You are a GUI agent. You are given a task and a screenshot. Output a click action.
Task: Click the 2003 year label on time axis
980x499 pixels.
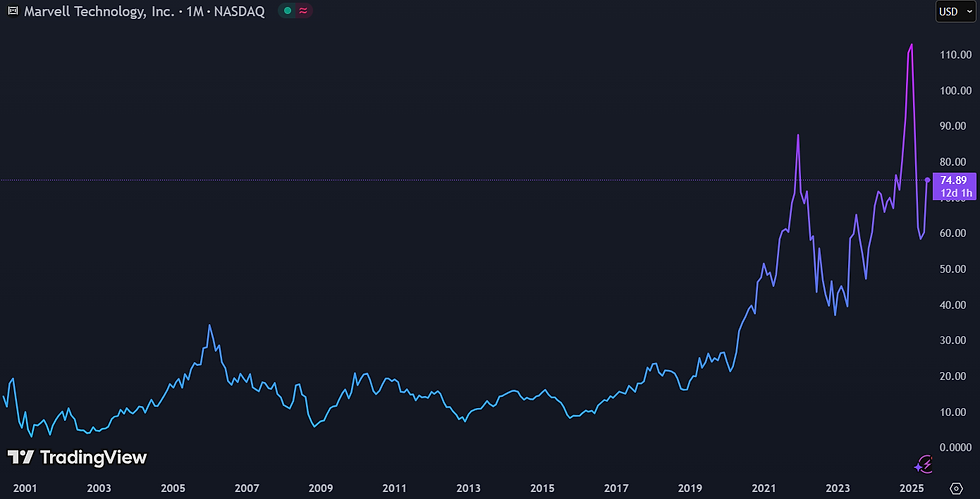click(99, 488)
